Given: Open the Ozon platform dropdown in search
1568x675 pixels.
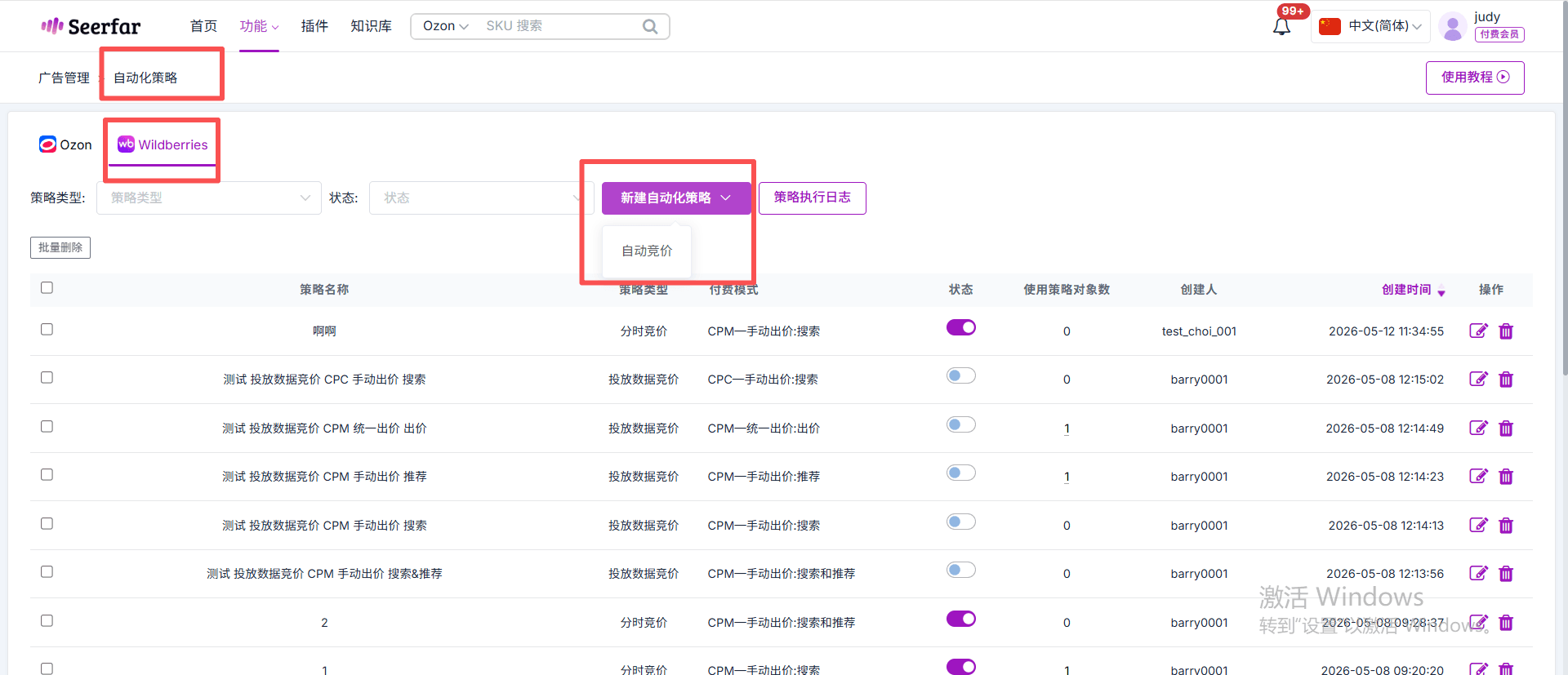Looking at the screenshot, I should 445,26.
